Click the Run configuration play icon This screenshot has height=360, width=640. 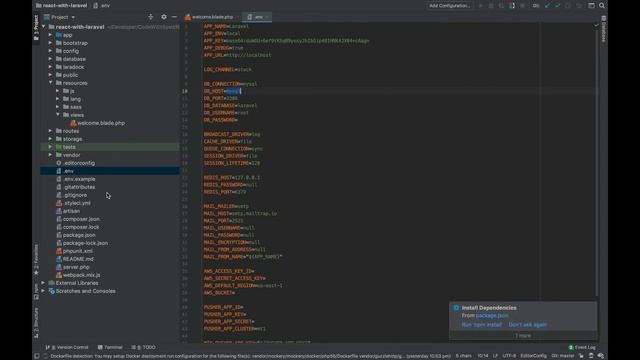coord(480,6)
